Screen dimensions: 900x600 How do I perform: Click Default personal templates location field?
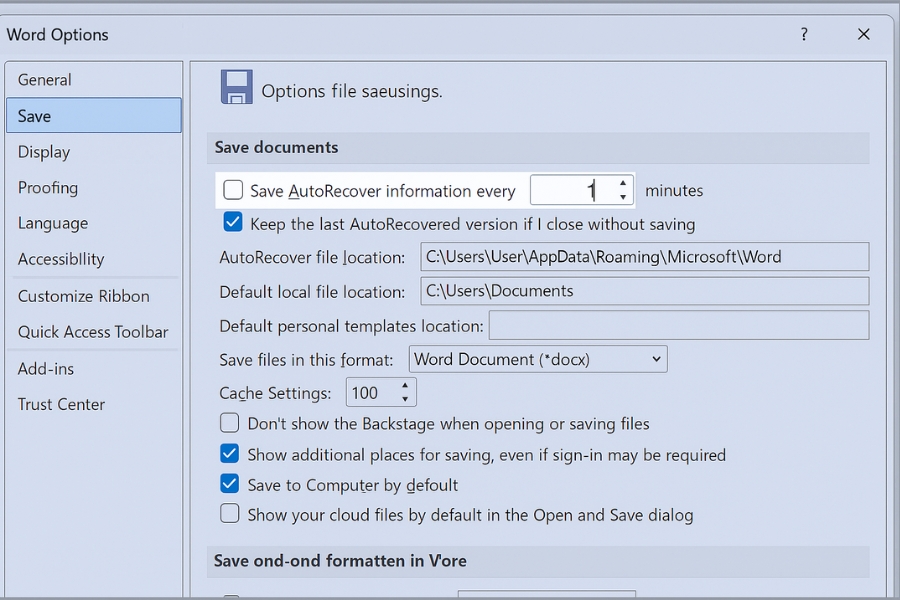[678, 326]
